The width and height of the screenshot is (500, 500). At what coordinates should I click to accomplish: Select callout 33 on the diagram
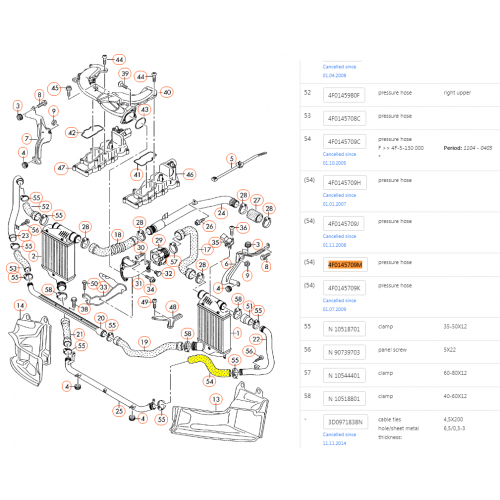[104, 287]
